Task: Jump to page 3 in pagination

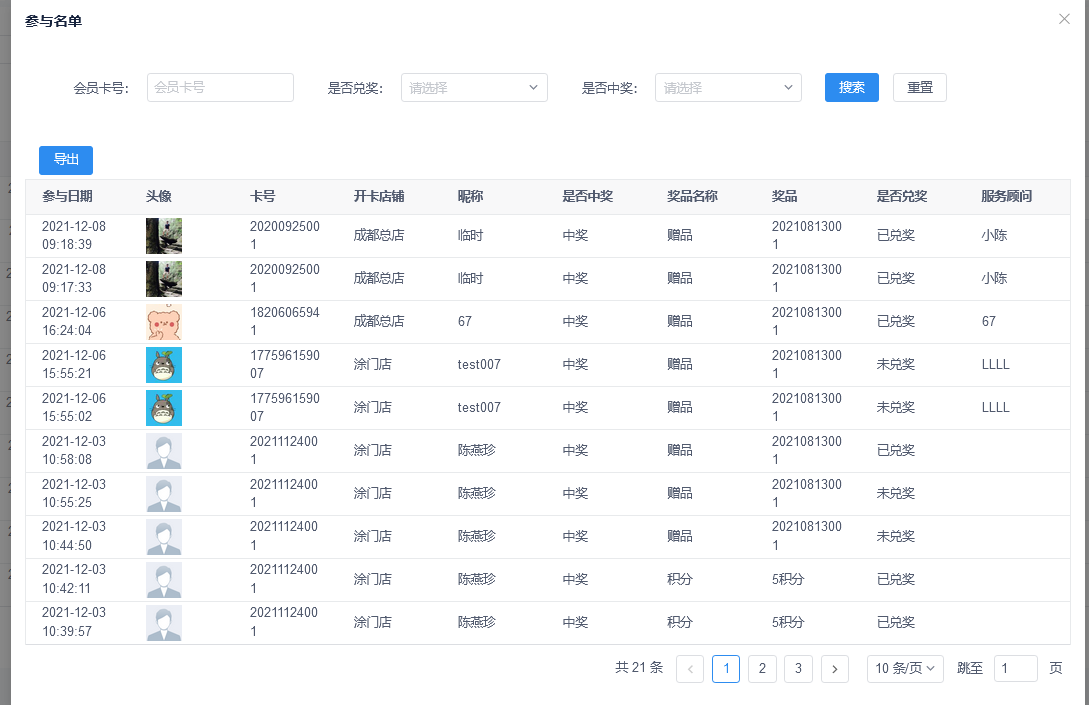Action: point(798,669)
